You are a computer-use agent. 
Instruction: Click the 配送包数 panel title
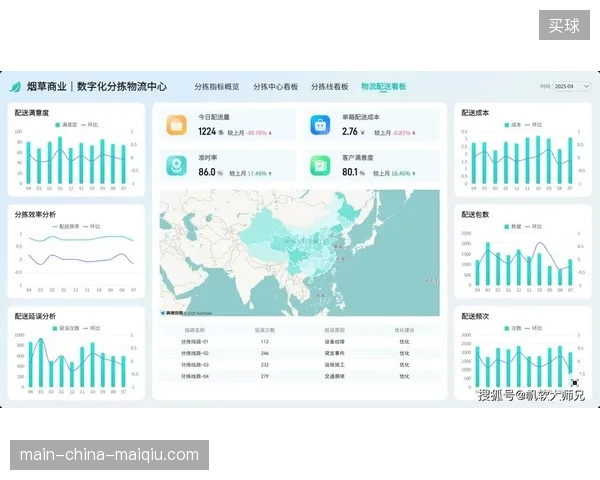tap(475, 215)
